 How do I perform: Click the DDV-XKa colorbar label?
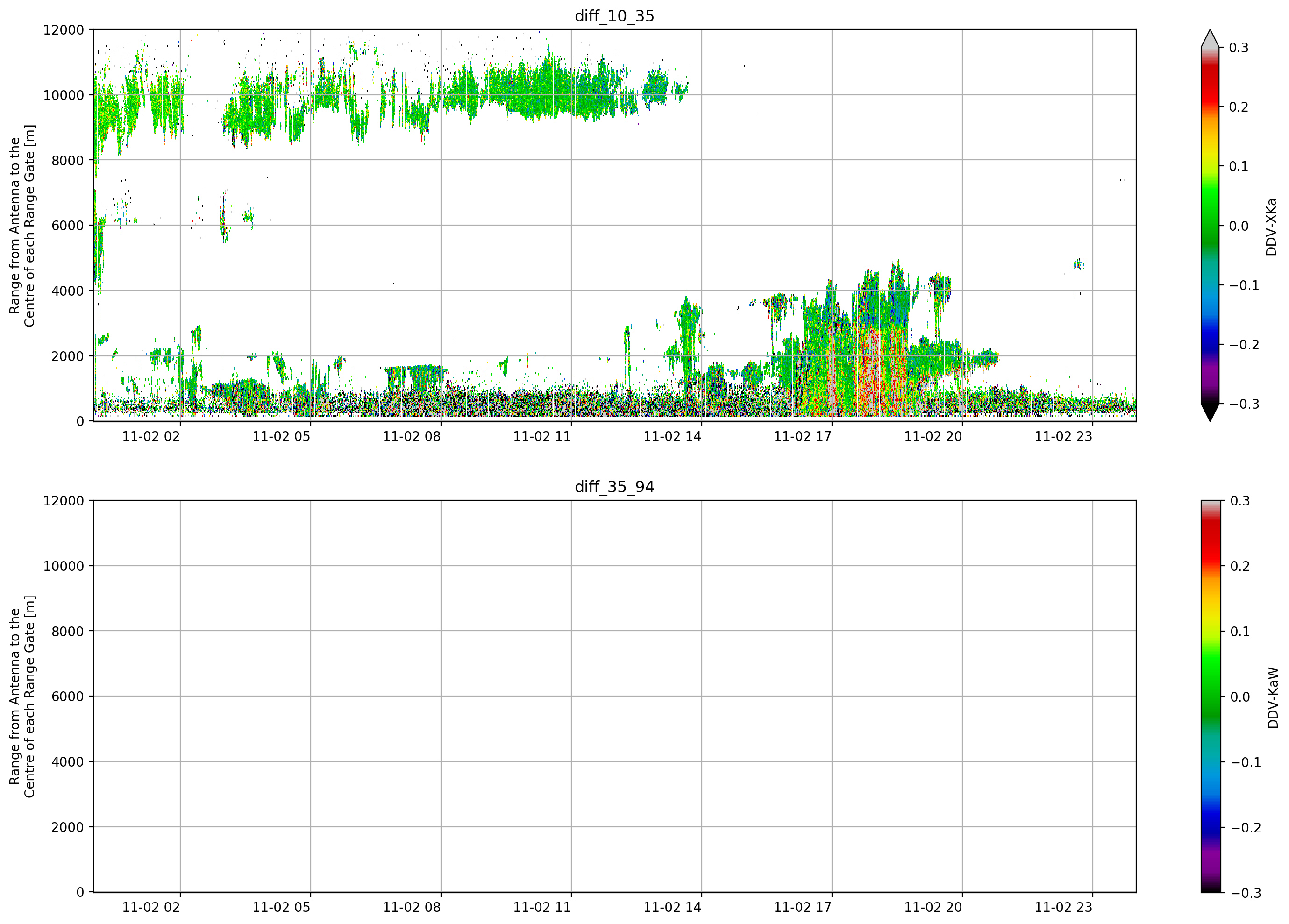[x=1271, y=227]
